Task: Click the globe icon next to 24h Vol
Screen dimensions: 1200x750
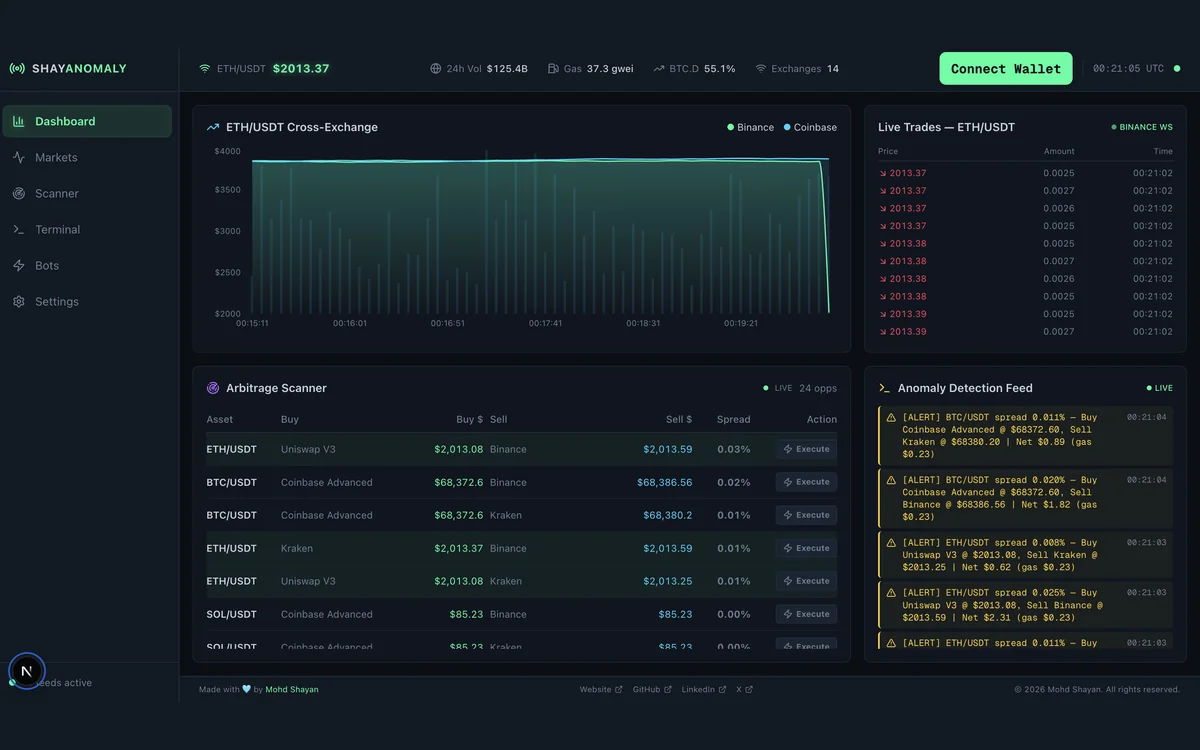Action: 435,69
